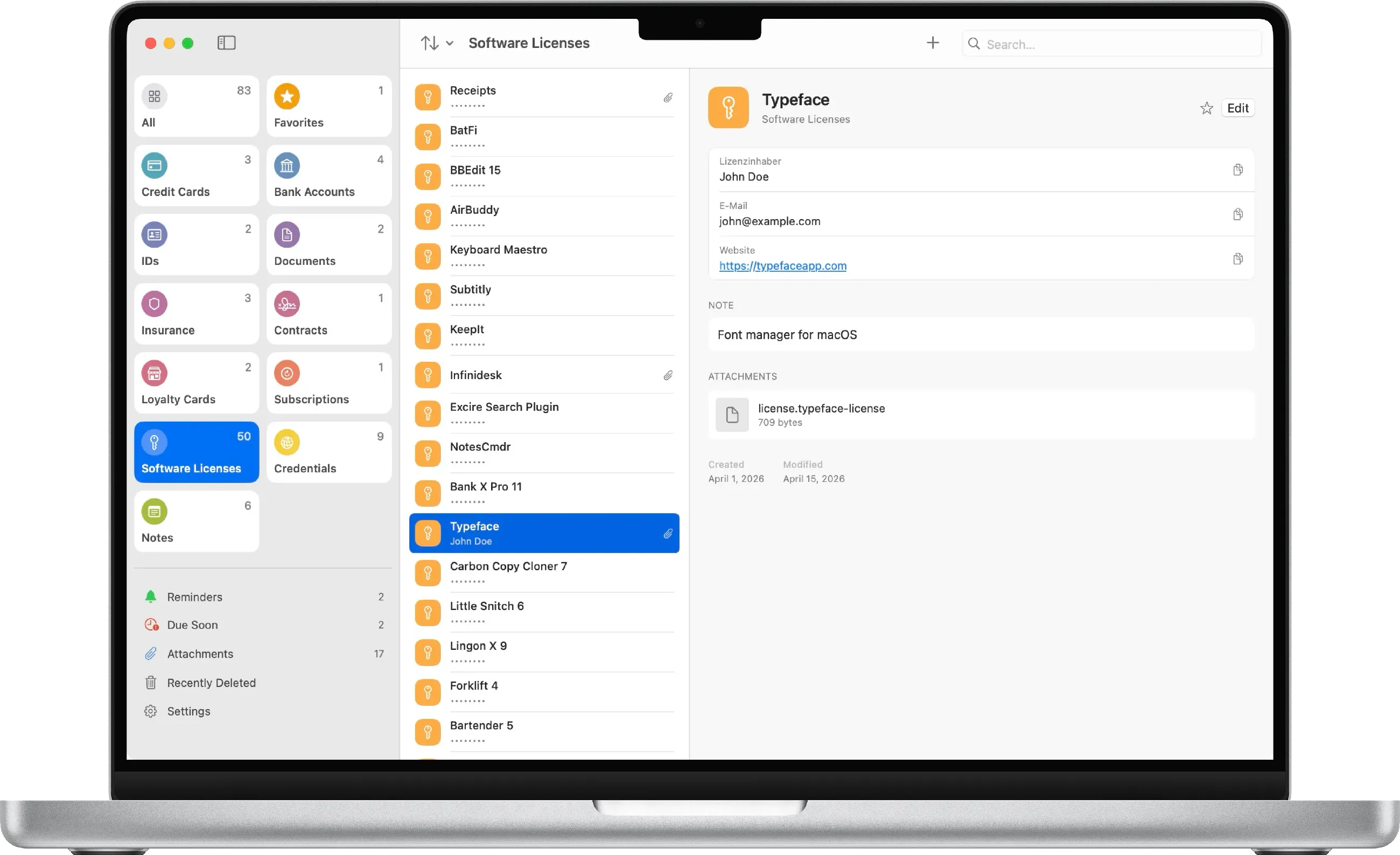Select the Credit Cards category
The image size is (1400, 855).
pos(197,176)
